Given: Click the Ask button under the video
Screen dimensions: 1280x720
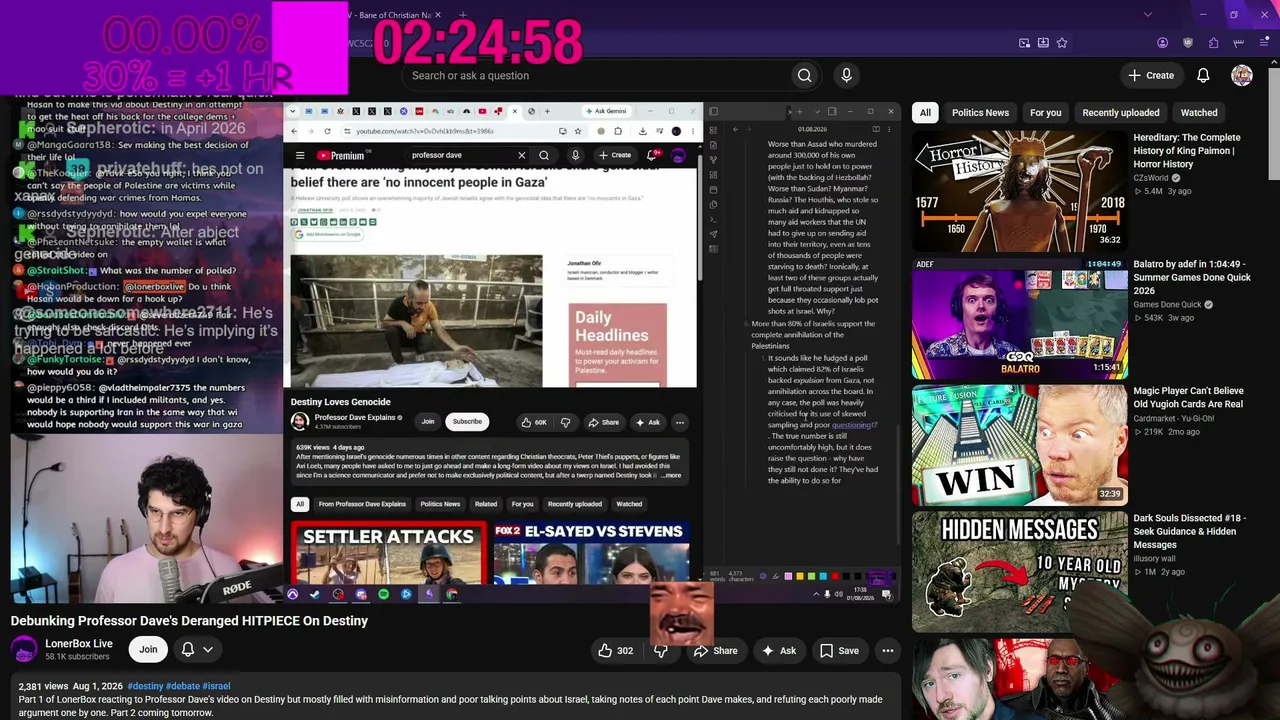Looking at the screenshot, I should 778,651.
